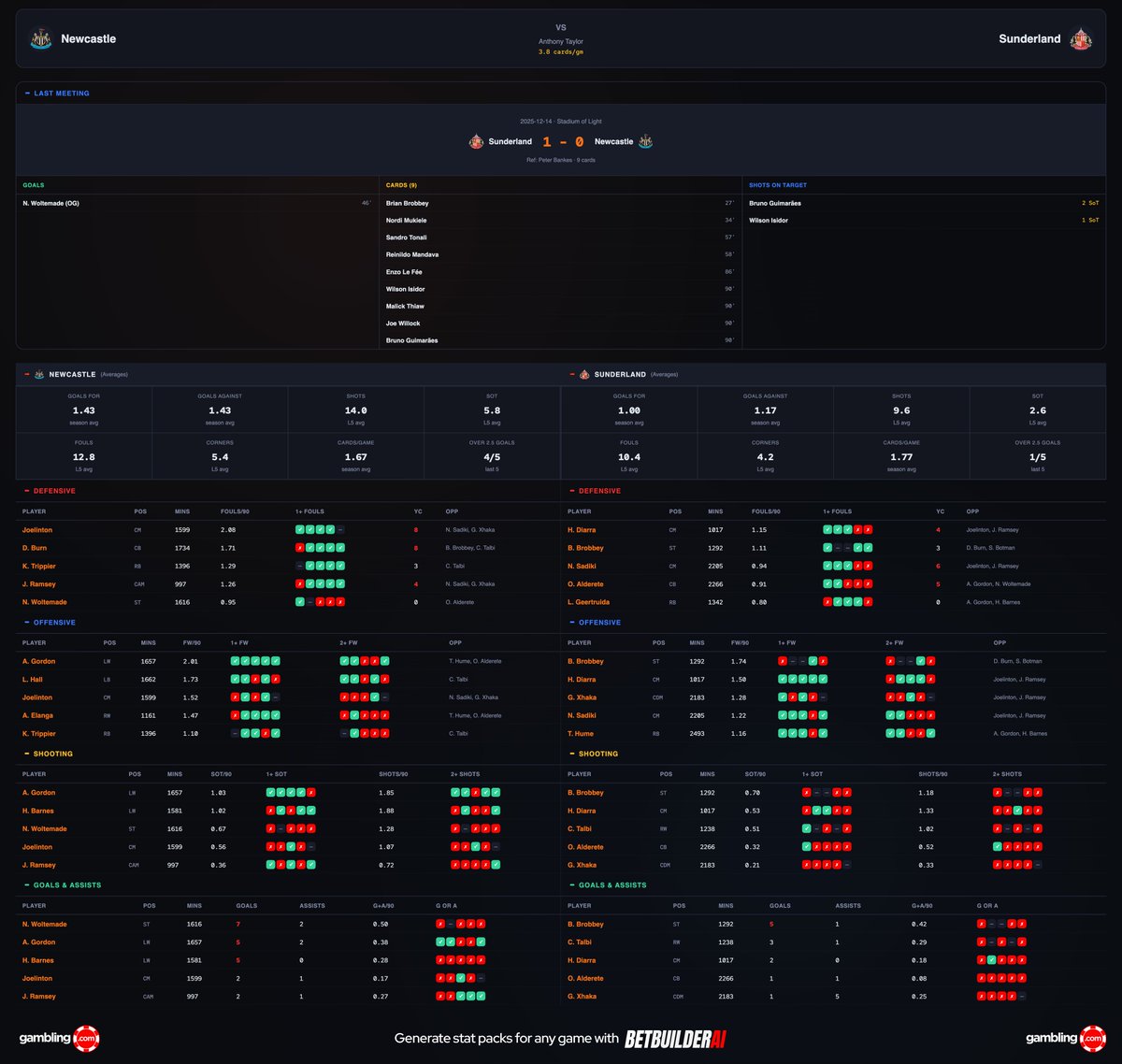1122x1064 pixels.
Task: Click N. Woltemade in Newcastle's Goals & Assists table
Action: 45,924
